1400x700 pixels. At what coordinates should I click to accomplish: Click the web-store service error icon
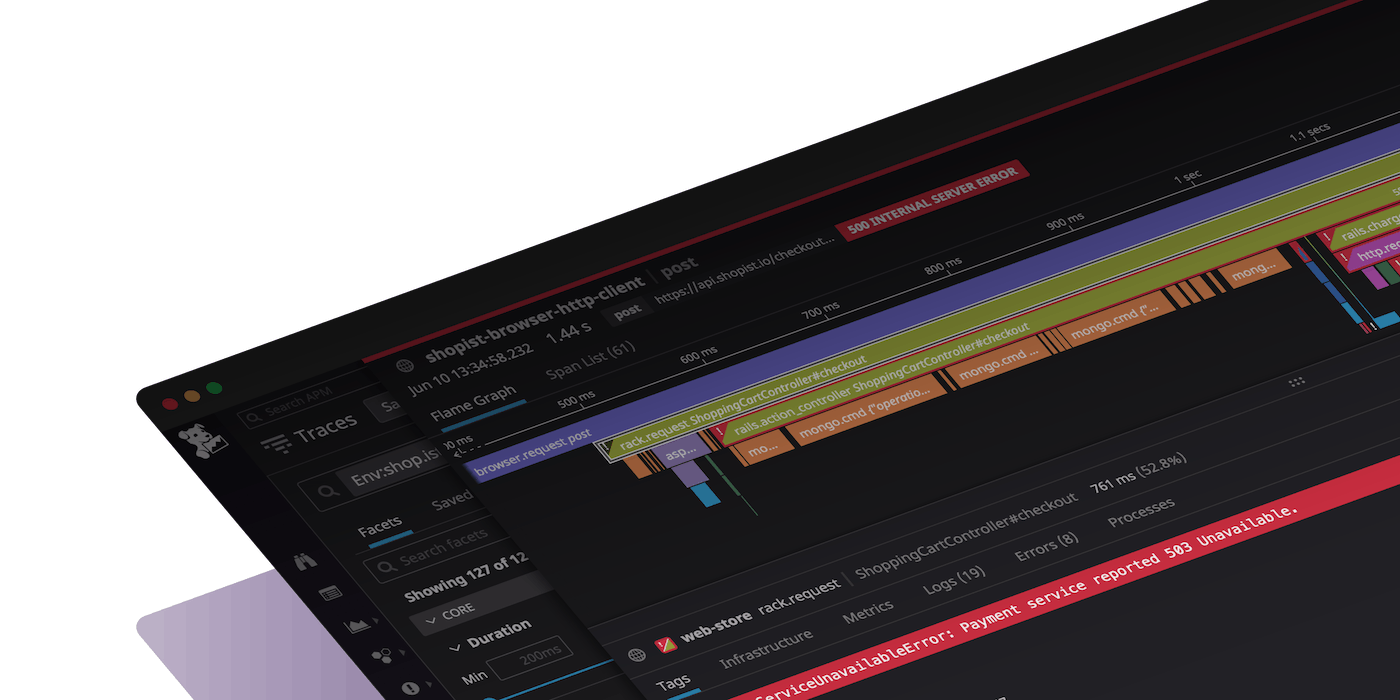tap(664, 643)
